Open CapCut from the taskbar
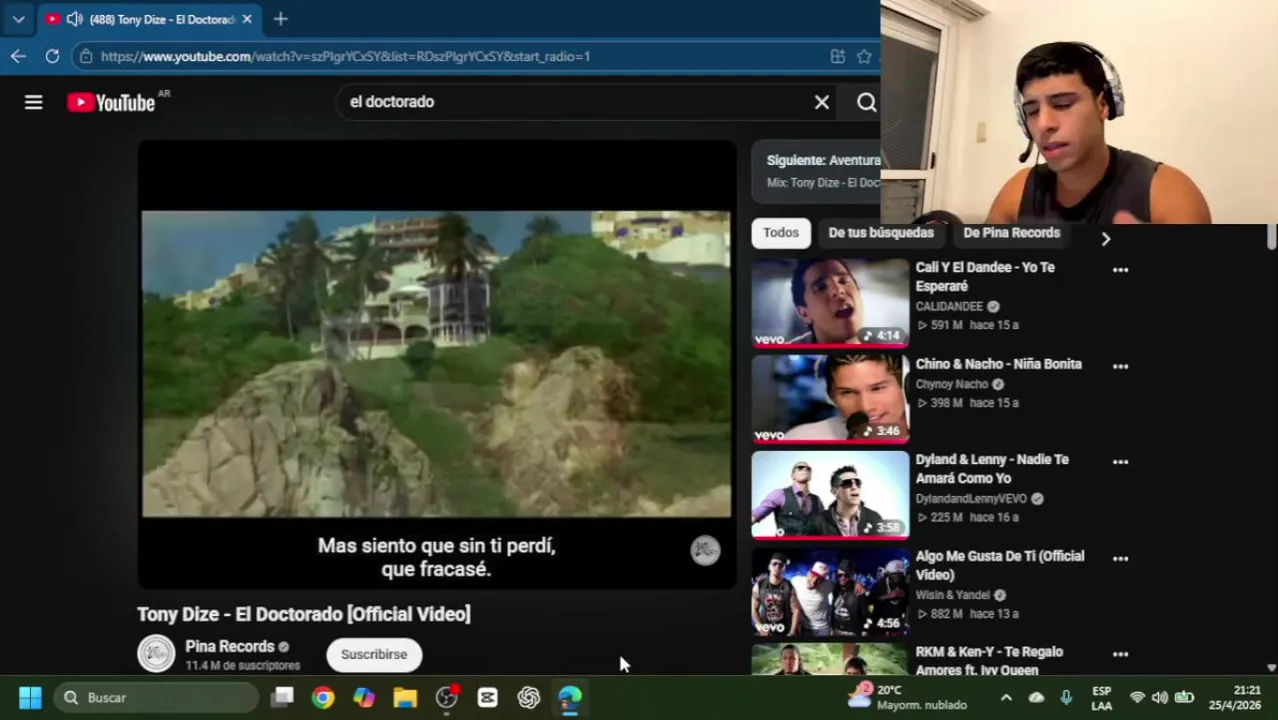The width and height of the screenshot is (1278, 720). [488, 697]
